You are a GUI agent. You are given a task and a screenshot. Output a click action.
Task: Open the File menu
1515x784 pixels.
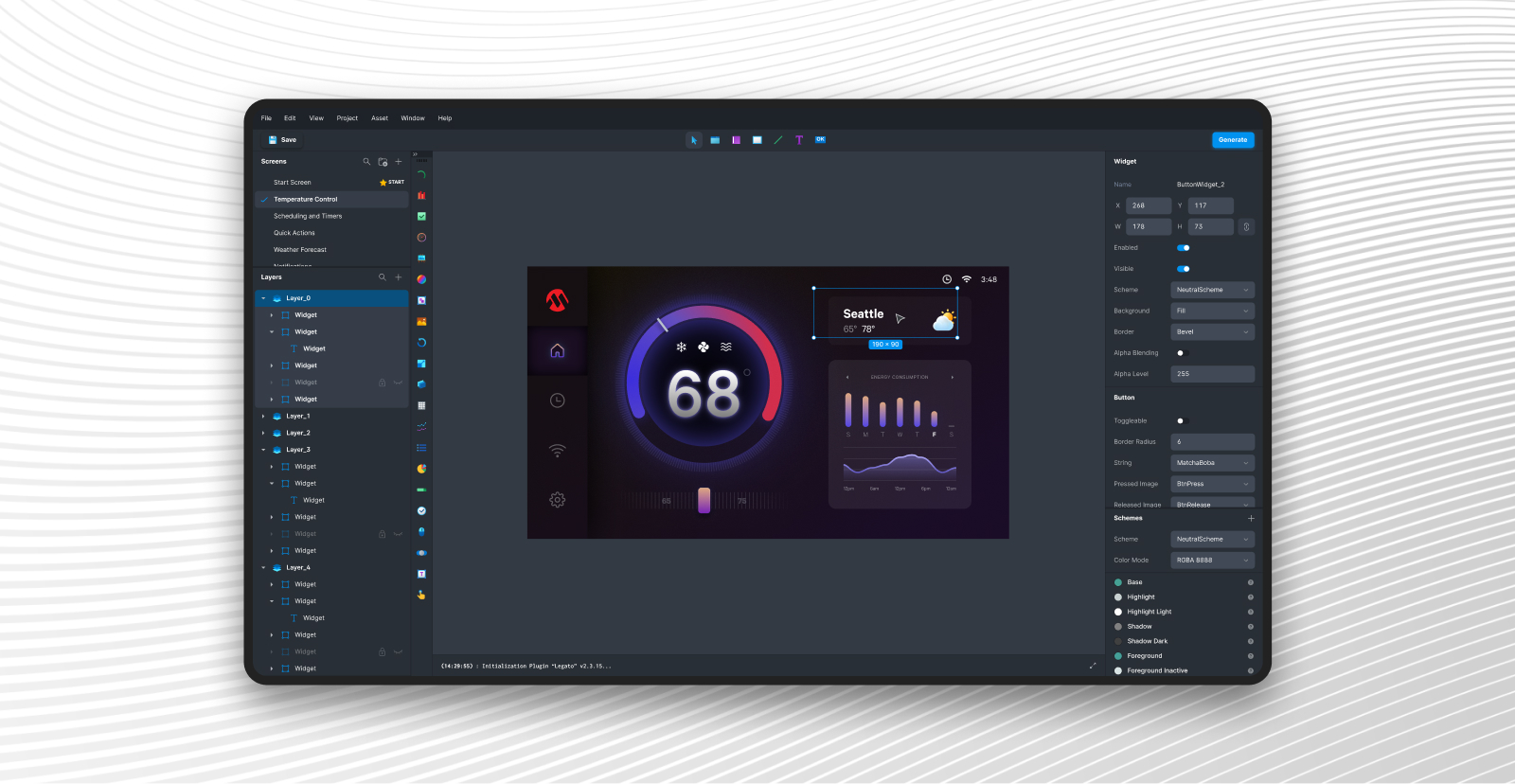point(266,118)
